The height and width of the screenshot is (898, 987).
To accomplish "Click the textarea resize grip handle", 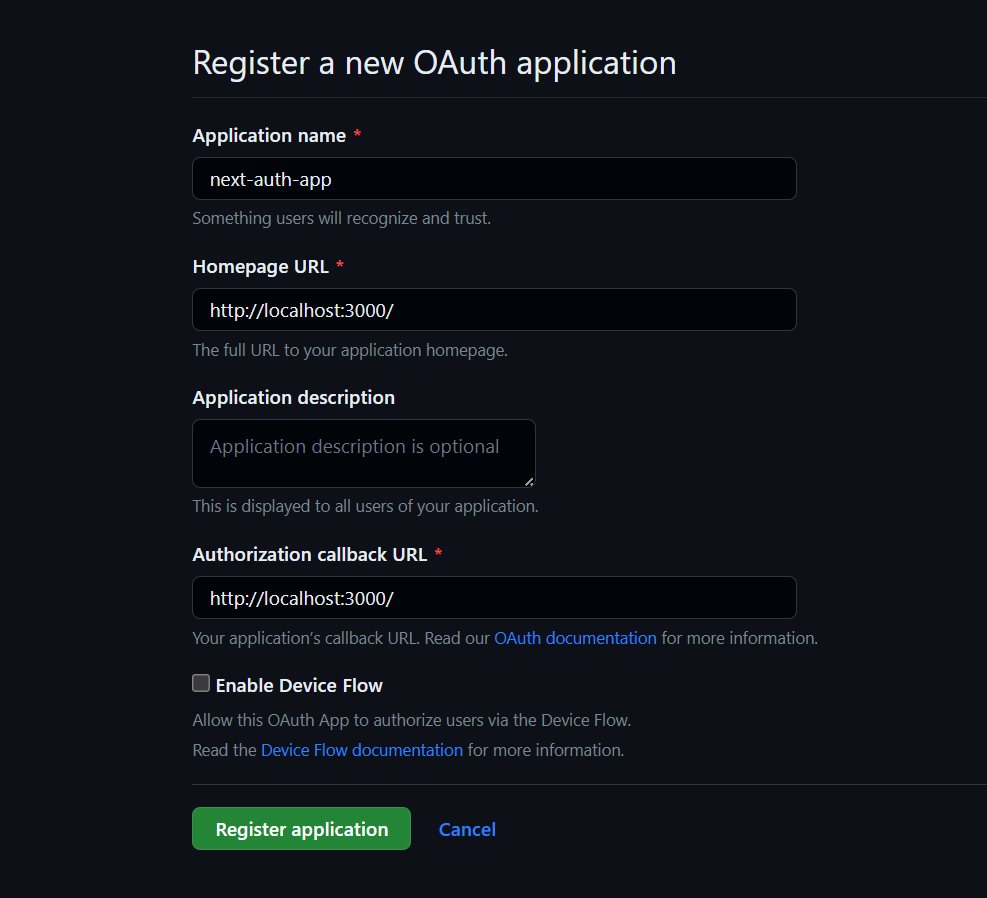I will (x=530, y=483).
